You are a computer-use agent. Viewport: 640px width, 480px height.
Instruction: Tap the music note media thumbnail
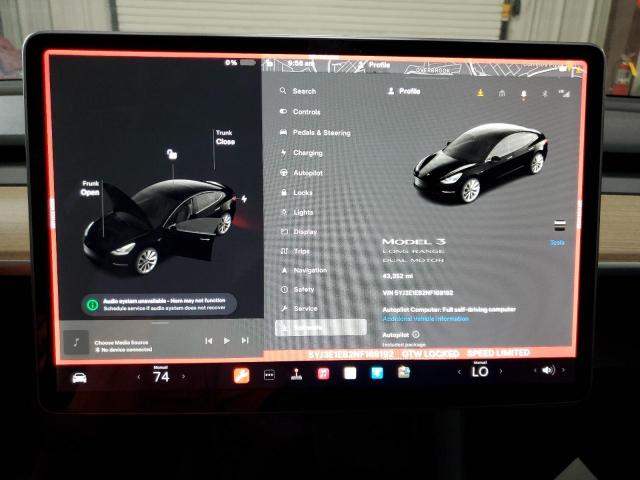point(76,342)
